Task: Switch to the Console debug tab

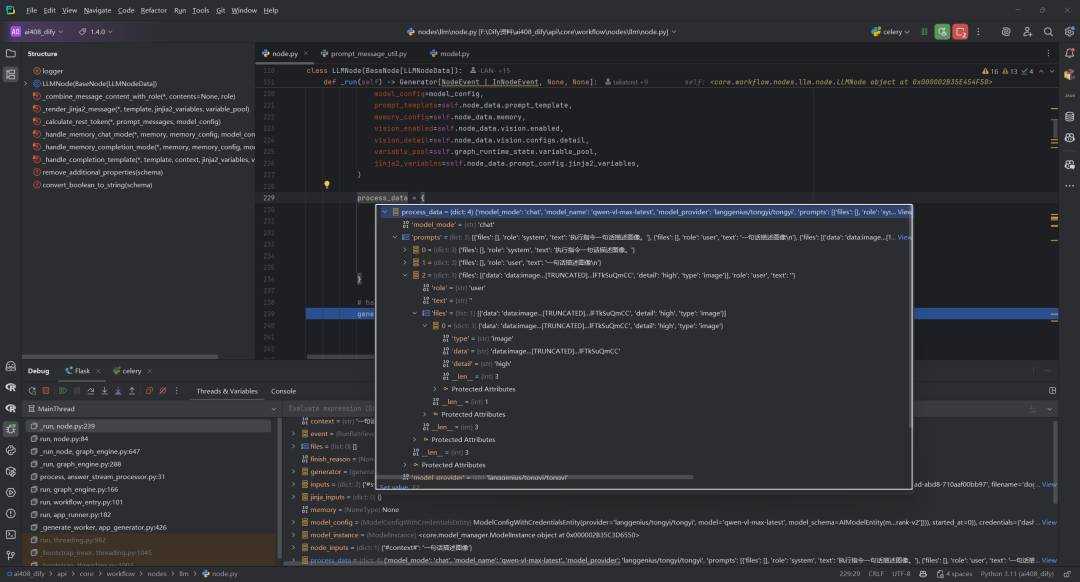Action: coord(284,391)
